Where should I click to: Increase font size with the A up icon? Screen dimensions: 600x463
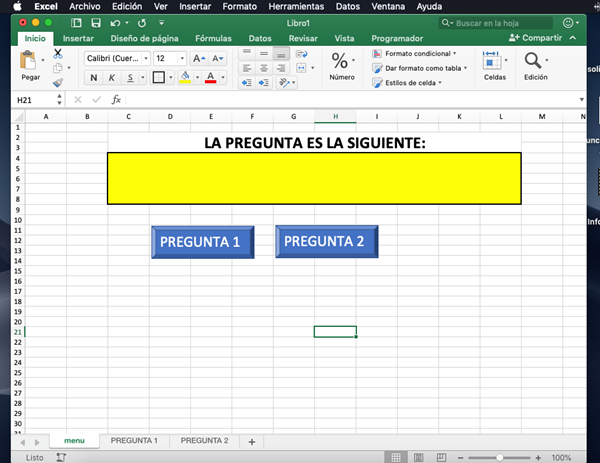[x=199, y=59]
